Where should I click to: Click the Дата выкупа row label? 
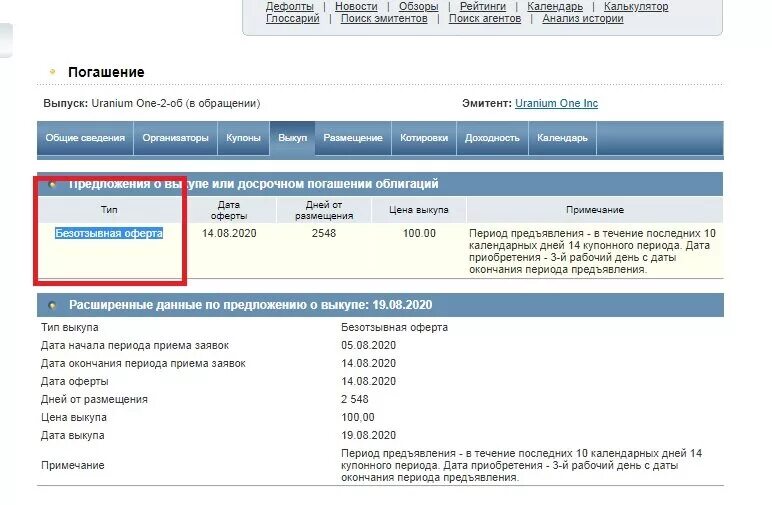point(73,436)
